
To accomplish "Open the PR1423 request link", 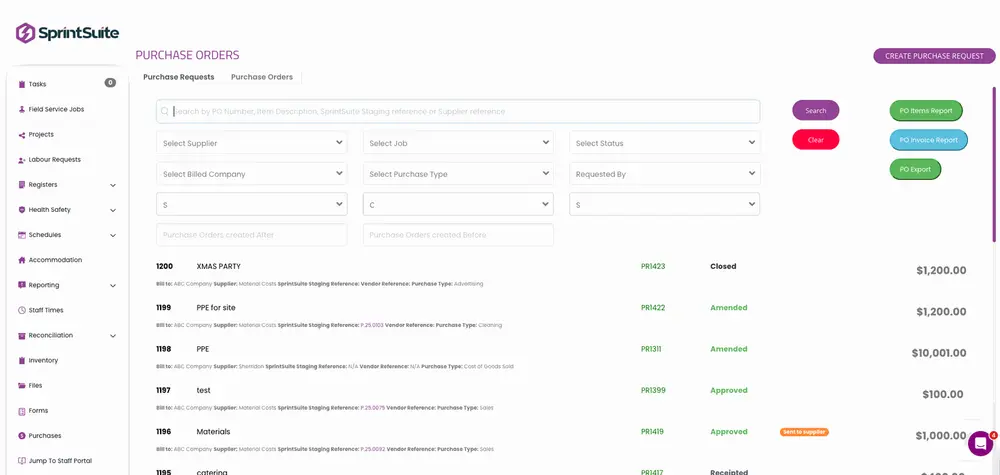I will [653, 267].
